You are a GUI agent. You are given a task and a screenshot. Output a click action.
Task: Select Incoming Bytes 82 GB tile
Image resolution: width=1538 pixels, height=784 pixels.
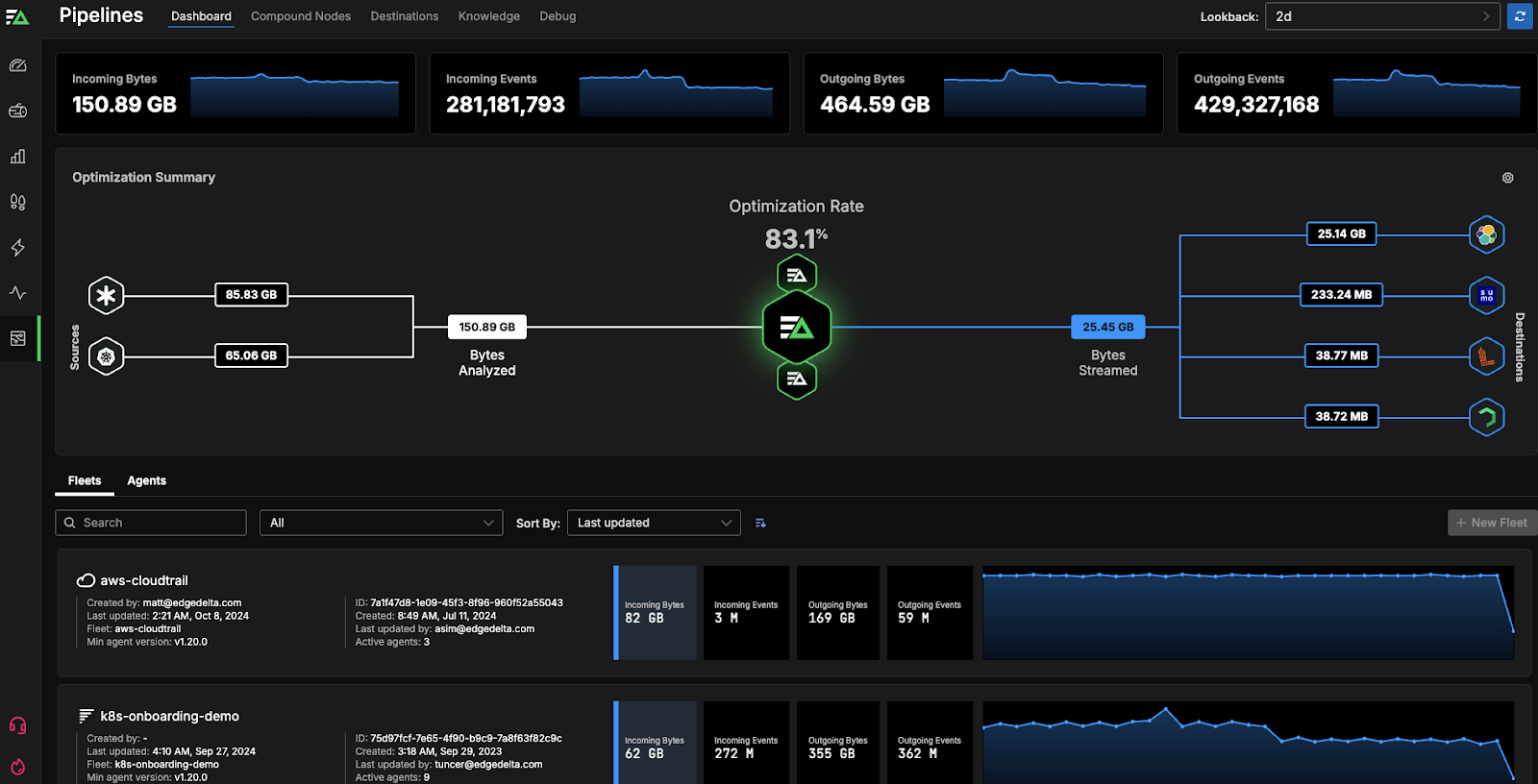[656, 613]
